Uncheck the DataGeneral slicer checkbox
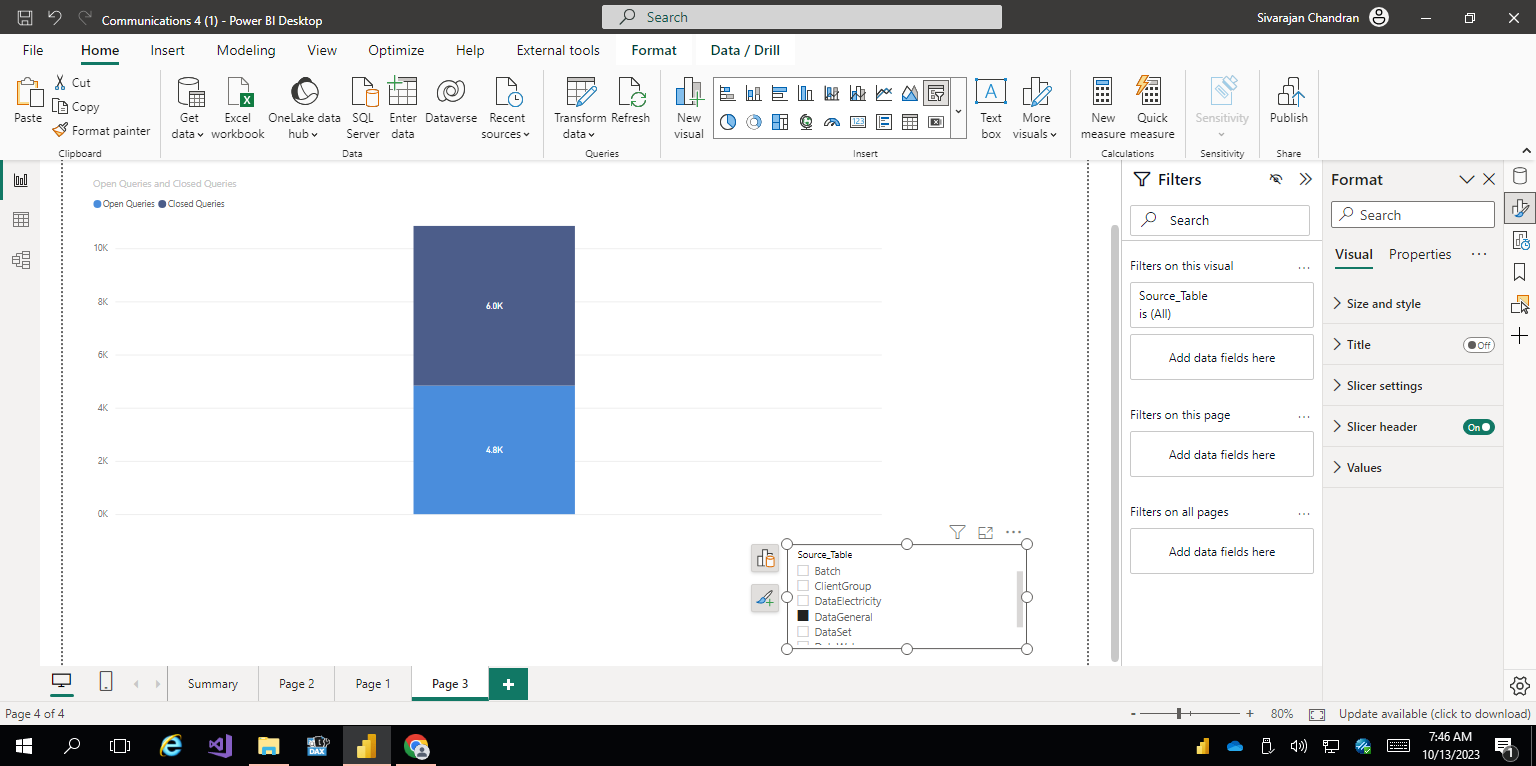 [x=803, y=617]
